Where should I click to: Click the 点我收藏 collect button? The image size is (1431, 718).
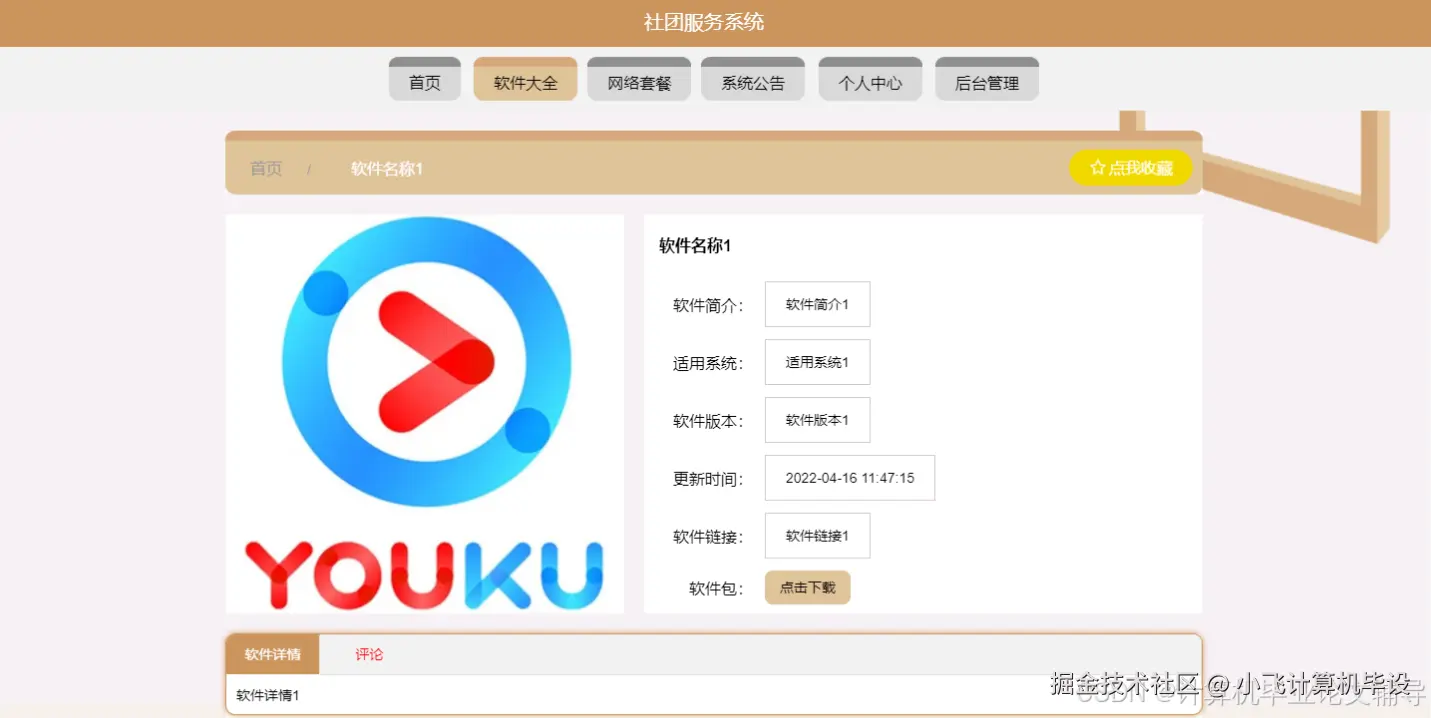1131,168
